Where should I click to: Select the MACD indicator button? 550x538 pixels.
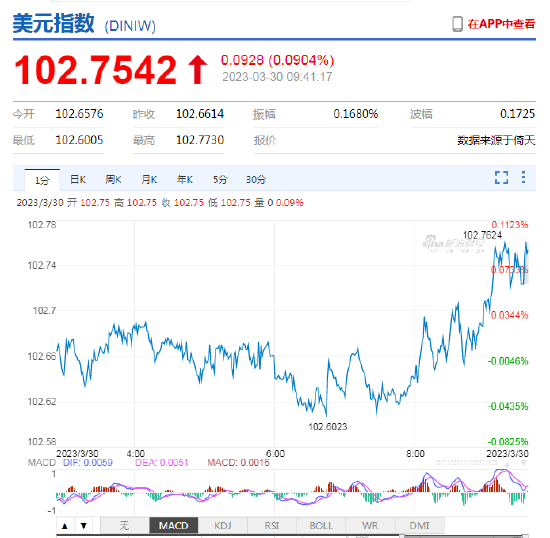[x=174, y=526]
